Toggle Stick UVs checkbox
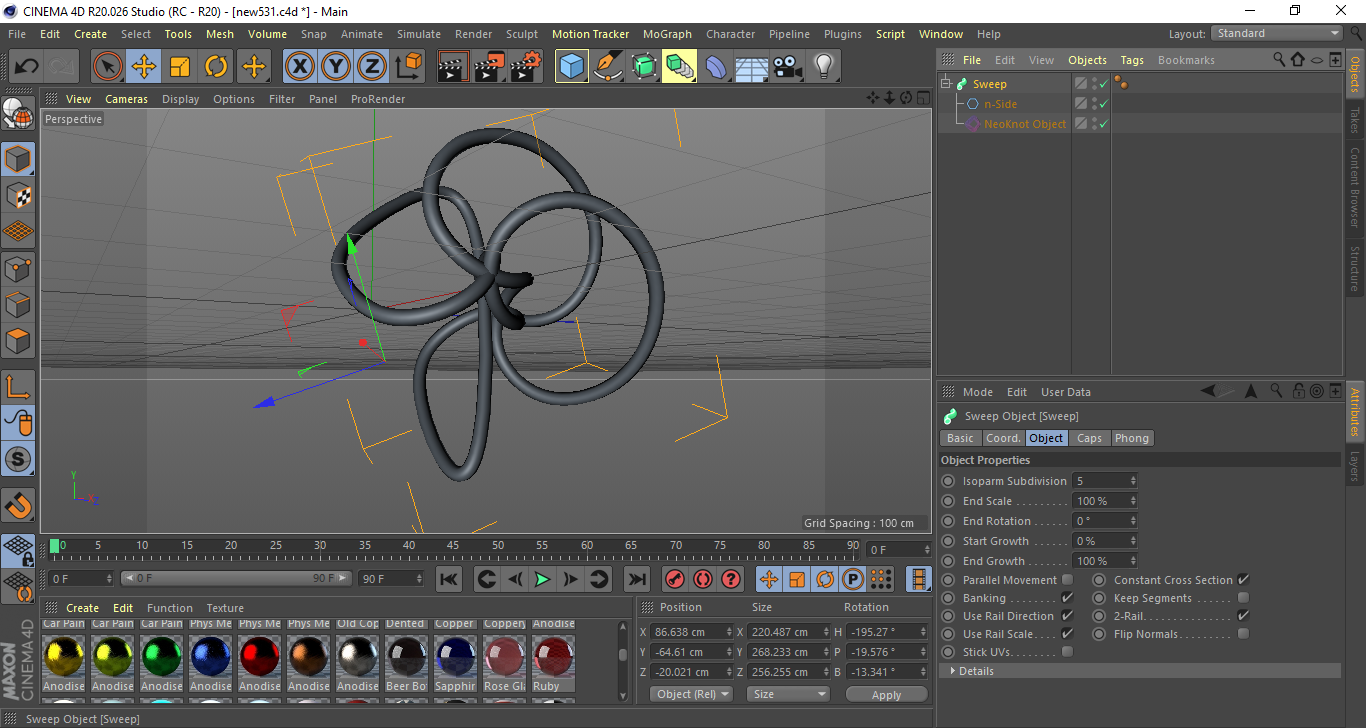 click(1067, 652)
